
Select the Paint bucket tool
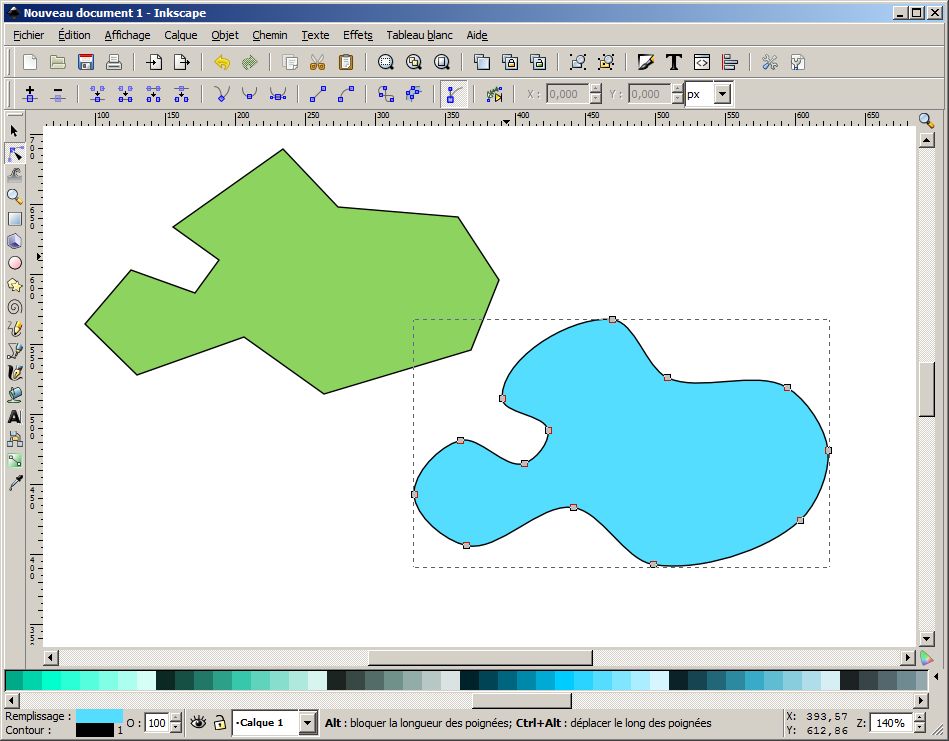point(15,395)
